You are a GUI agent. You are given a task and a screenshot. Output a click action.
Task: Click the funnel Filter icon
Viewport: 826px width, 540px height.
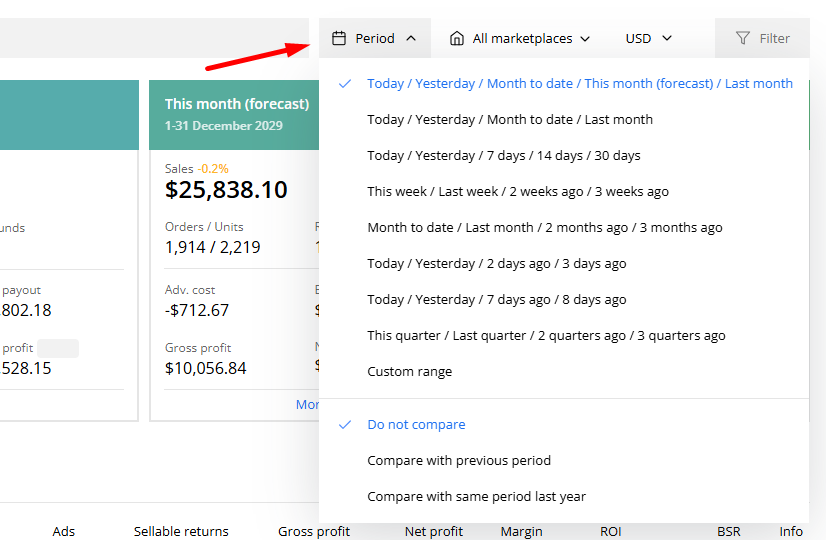743,38
